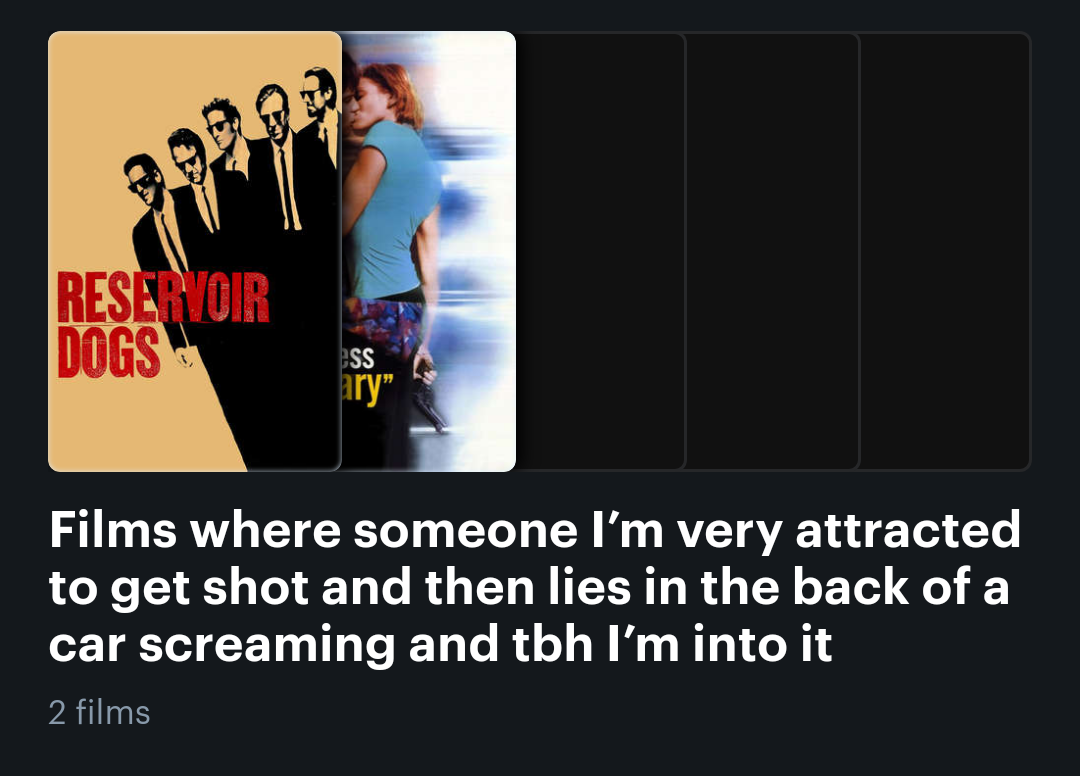Select the first empty poster slot
Screen dimensions: 1080x776
[601, 251]
